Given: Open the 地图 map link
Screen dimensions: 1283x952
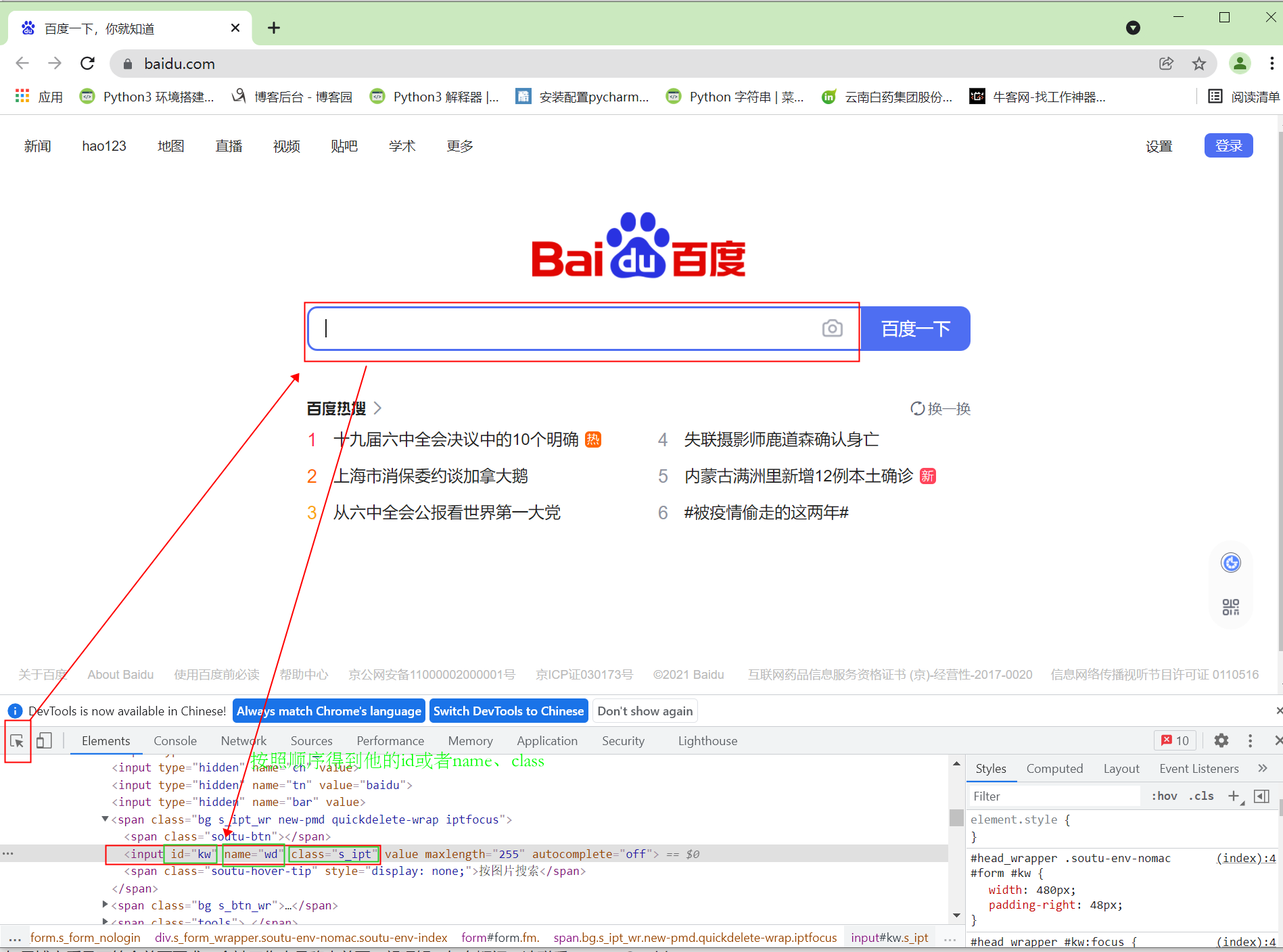Looking at the screenshot, I should (x=171, y=146).
